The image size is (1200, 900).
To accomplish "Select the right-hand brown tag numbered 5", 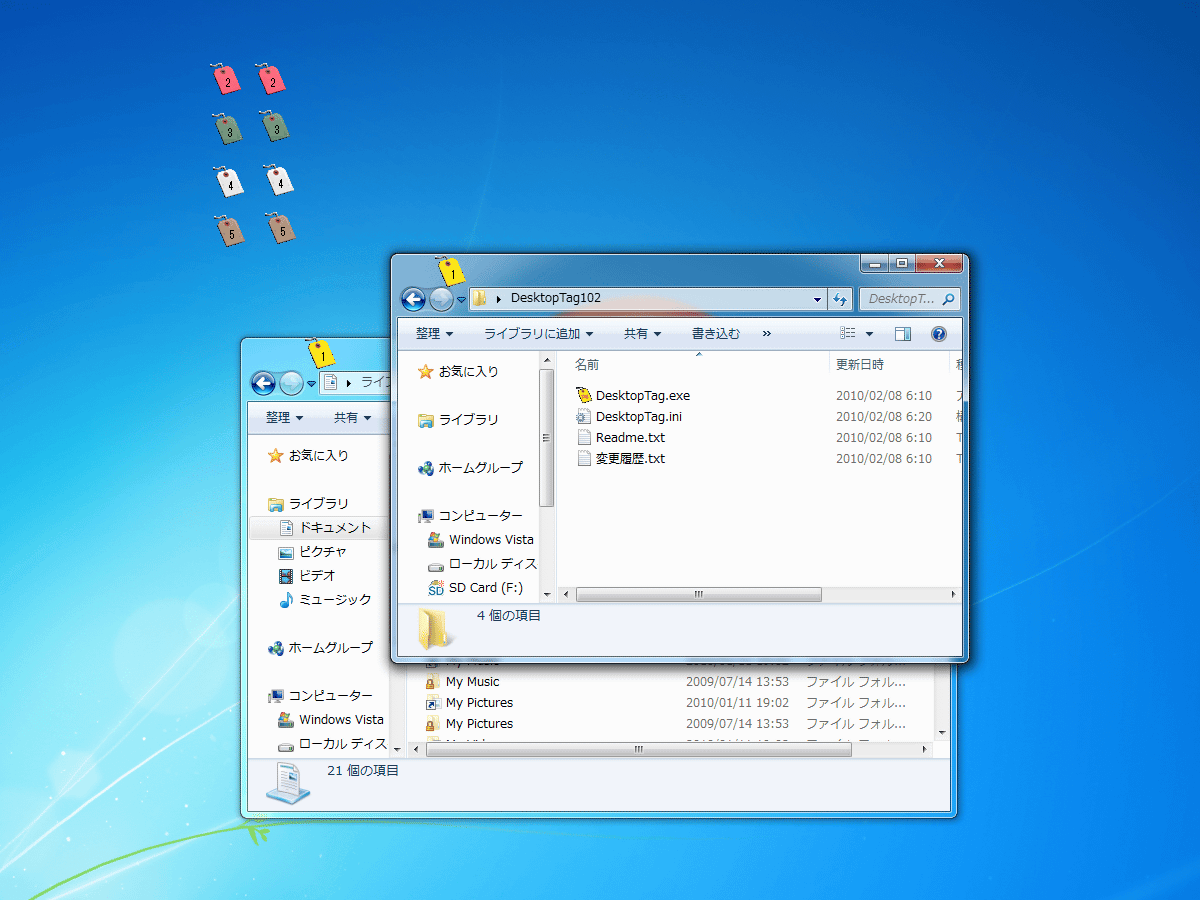I will [282, 227].
